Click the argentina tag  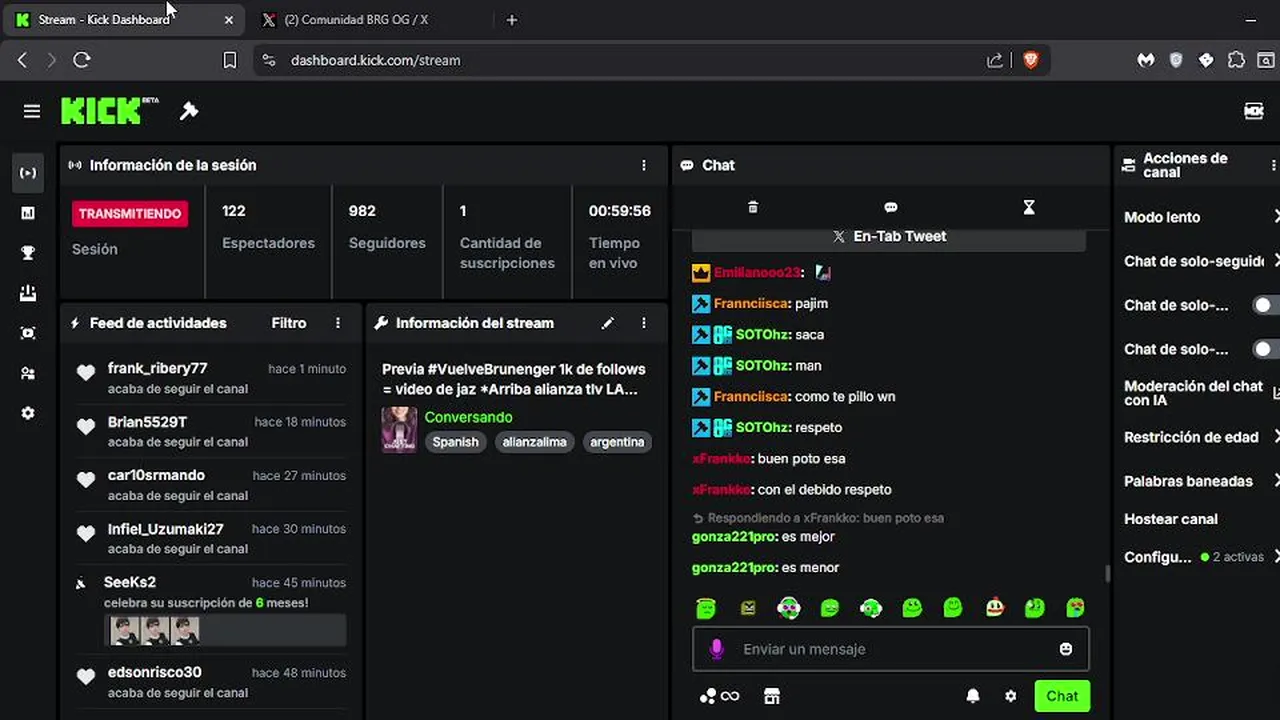click(617, 442)
